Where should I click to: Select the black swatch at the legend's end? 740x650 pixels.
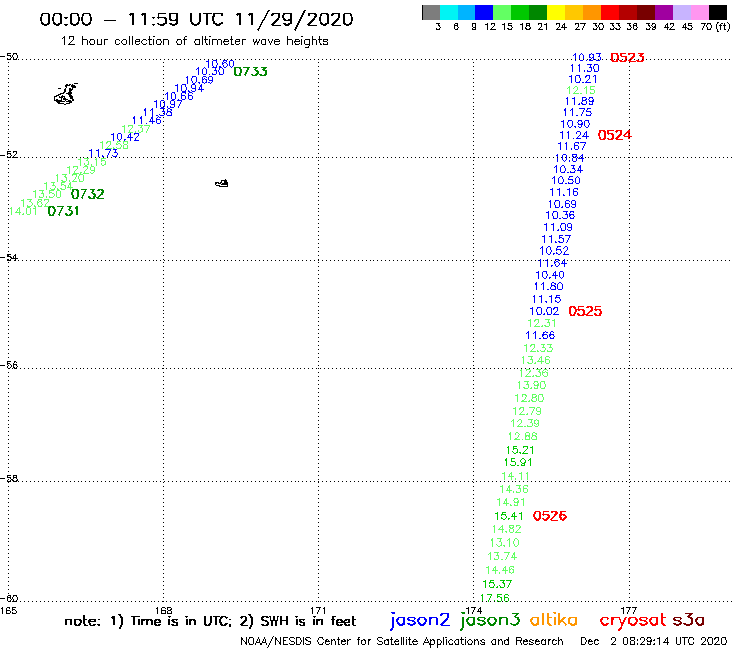click(x=718, y=12)
